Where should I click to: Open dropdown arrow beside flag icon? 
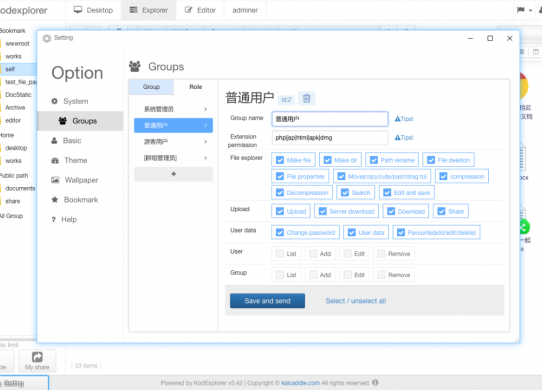(530, 10)
